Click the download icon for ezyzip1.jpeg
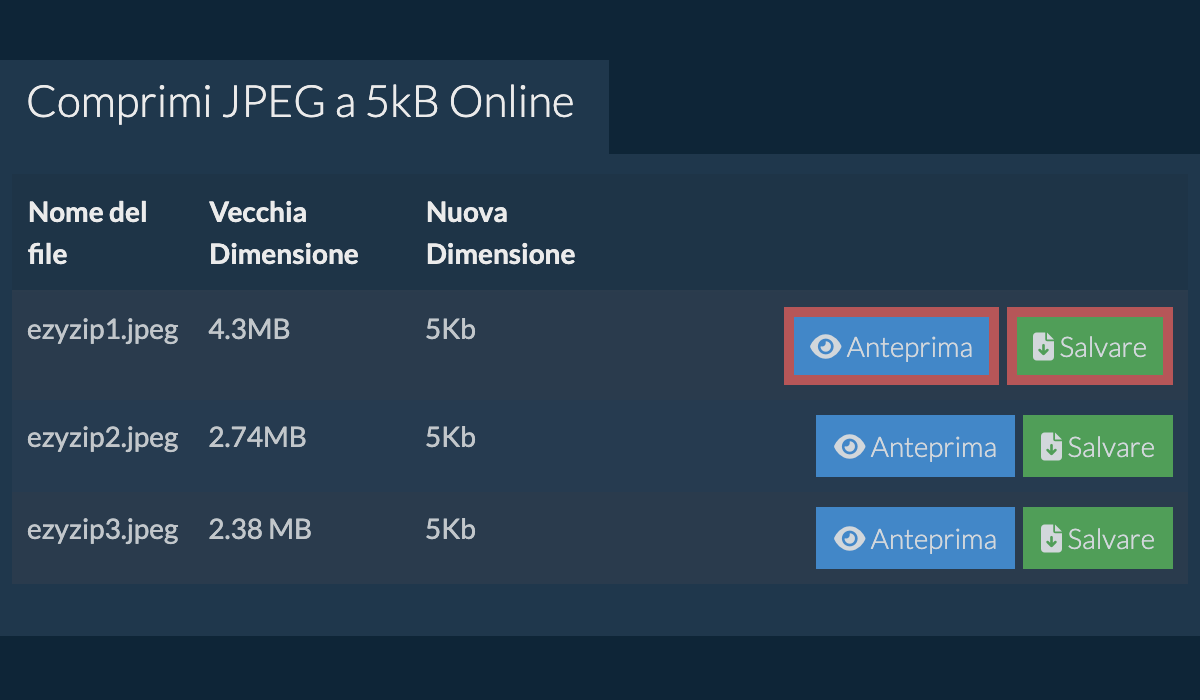The width and height of the screenshot is (1200, 700). tap(1043, 347)
